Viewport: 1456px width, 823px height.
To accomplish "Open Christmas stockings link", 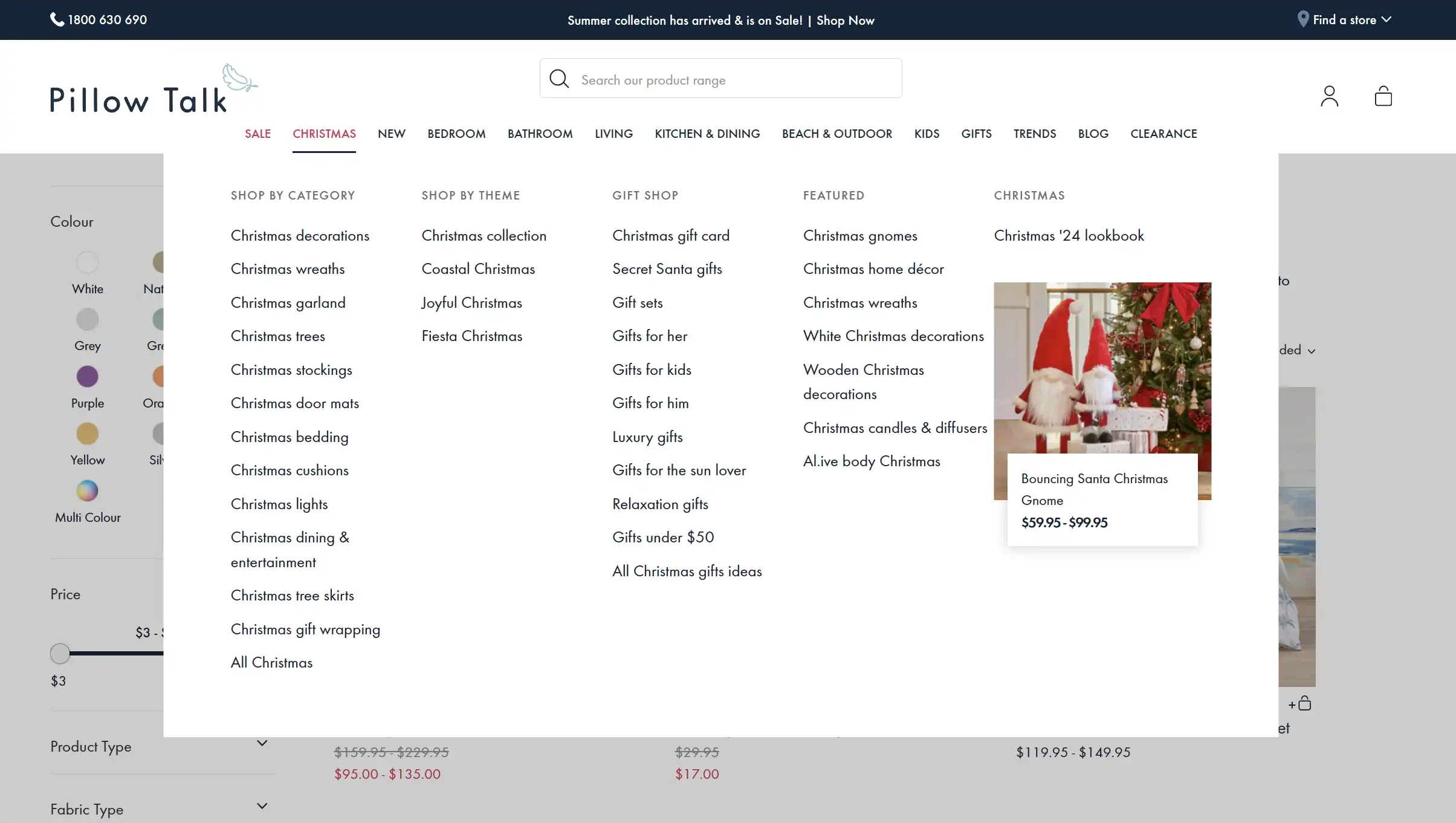I will tap(291, 370).
